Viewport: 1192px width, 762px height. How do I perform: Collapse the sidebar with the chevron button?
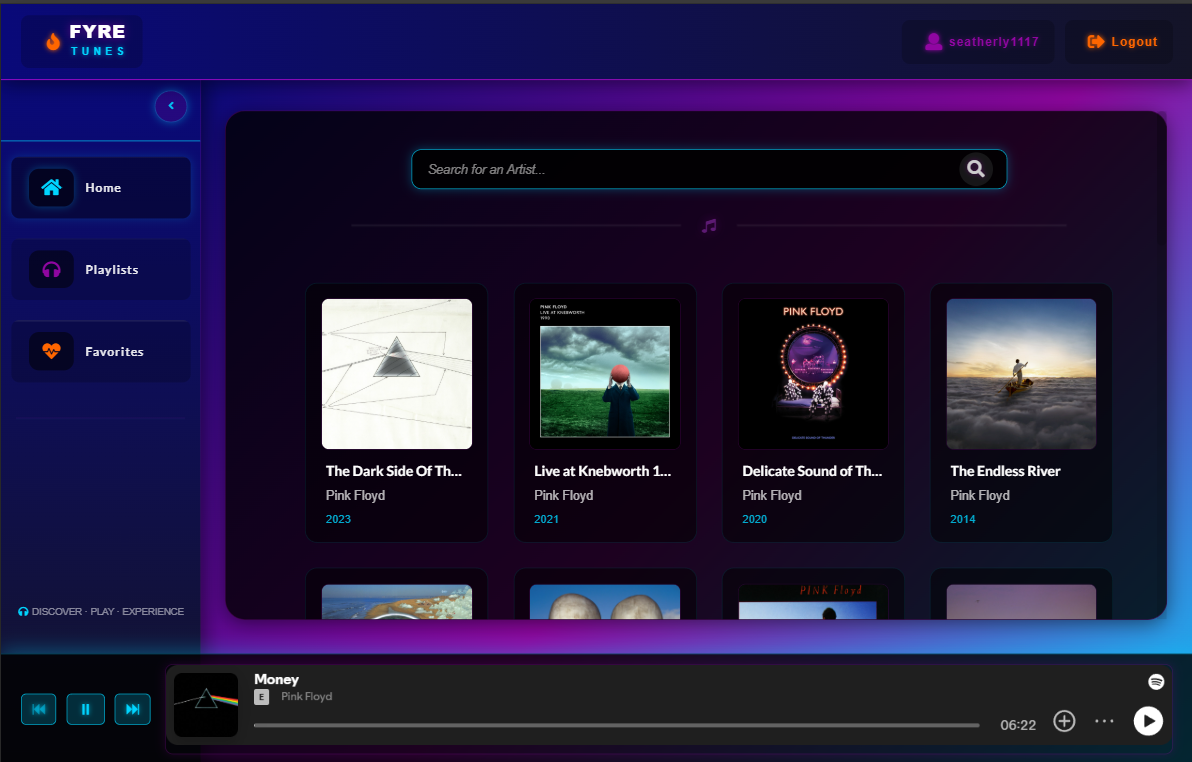coord(171,106)
